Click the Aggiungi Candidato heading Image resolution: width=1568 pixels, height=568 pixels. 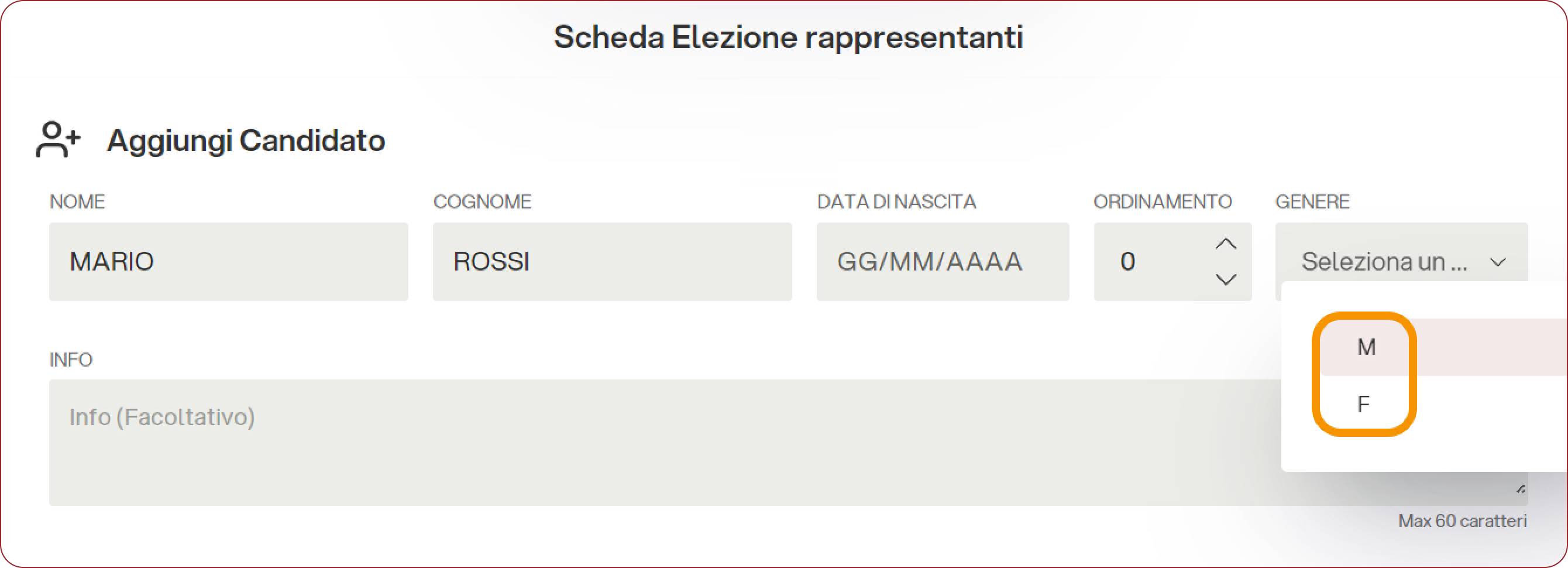pyautogui.click(x=245, y=140)
